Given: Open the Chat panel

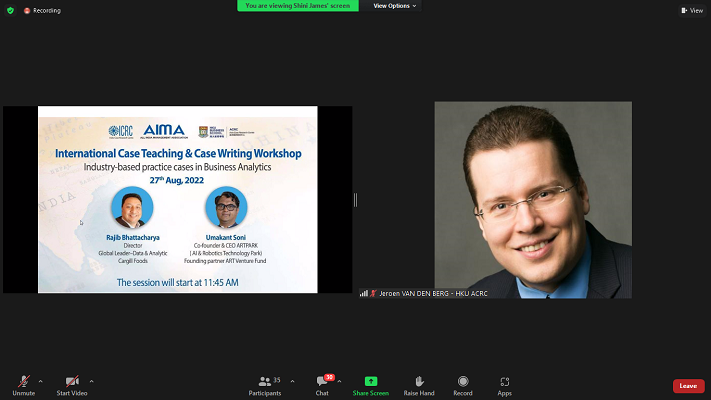Looking at the screenshot, I should click(x=322, y=386).
